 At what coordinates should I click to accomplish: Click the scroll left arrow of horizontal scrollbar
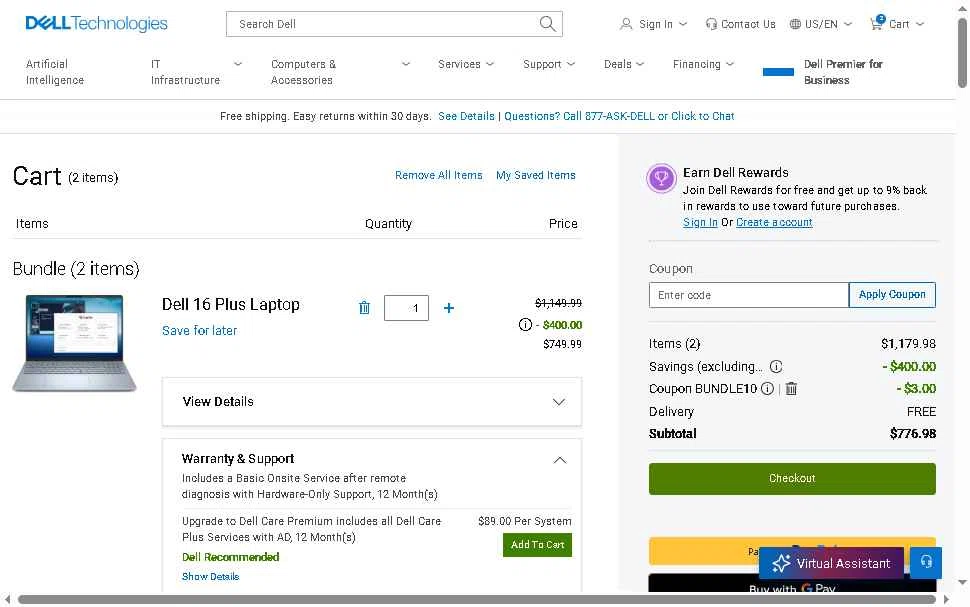(x=7, y=599)
